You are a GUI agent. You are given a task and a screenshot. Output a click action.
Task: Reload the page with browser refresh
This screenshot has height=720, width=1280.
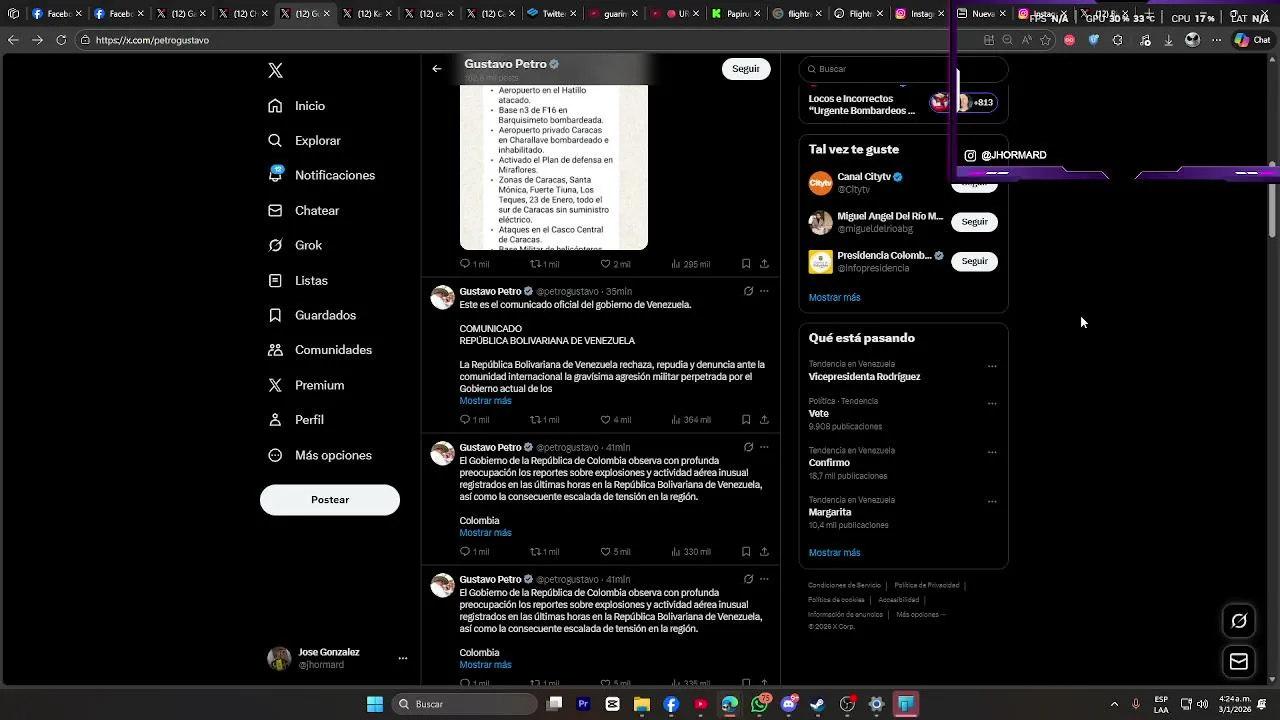coord(61,40)
